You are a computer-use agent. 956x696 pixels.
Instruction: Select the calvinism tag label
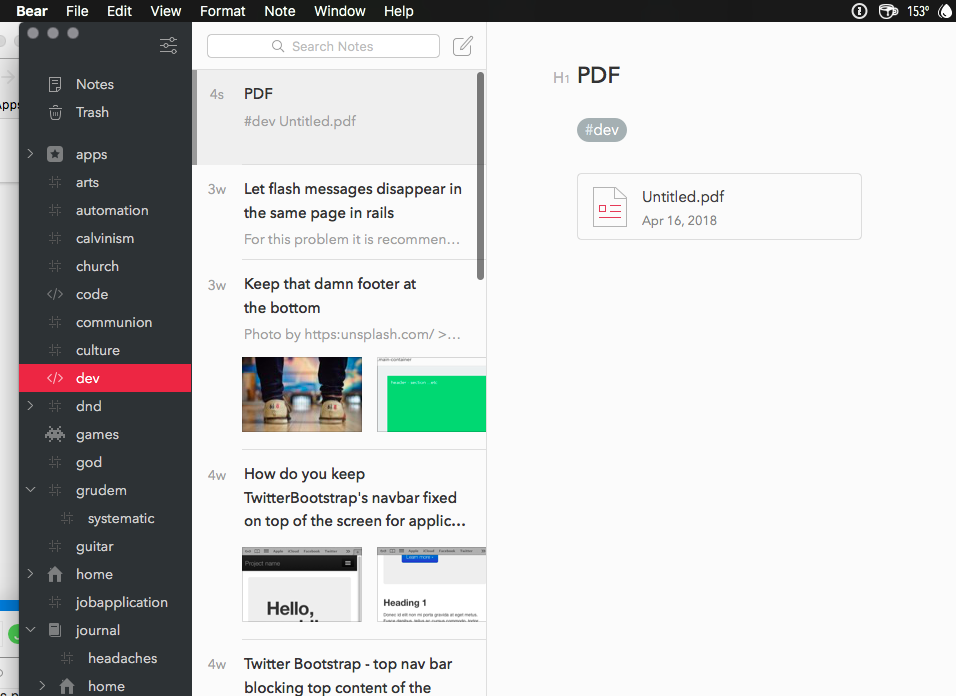pos(105,238)
